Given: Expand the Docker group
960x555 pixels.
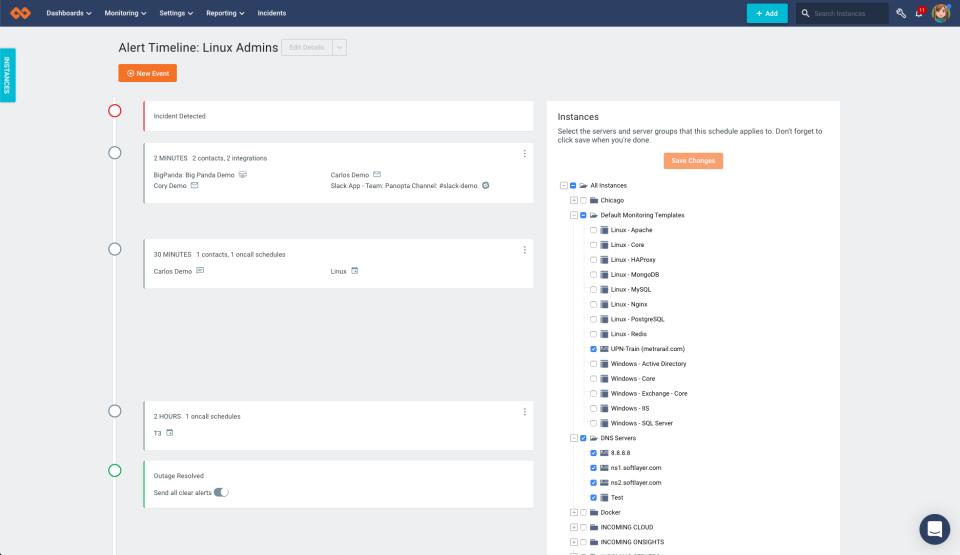Looking at the screenshot, I should [x=573, y=512].
